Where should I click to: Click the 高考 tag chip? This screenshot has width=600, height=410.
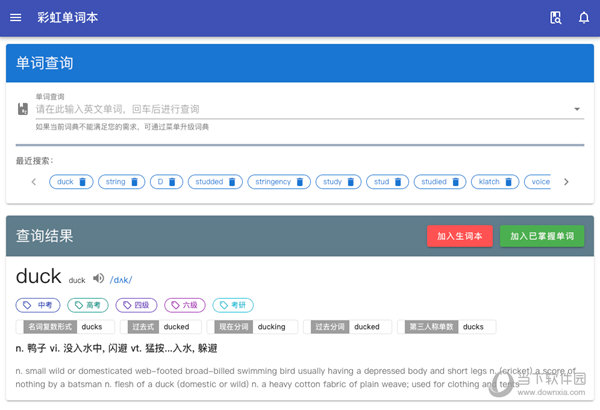tap(88, 305)
